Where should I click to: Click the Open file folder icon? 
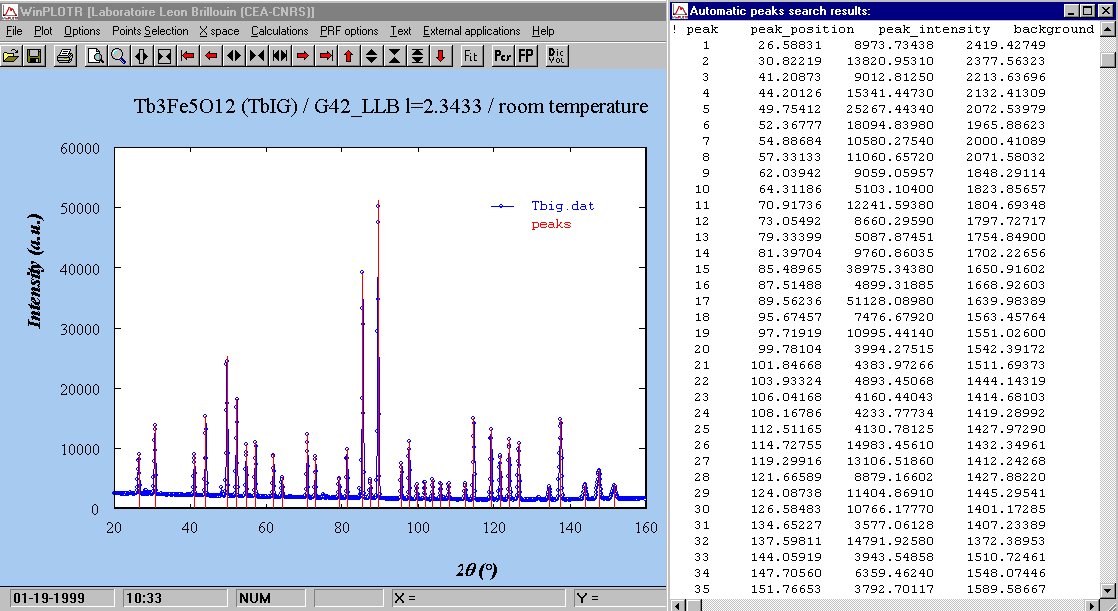point(11,55)
